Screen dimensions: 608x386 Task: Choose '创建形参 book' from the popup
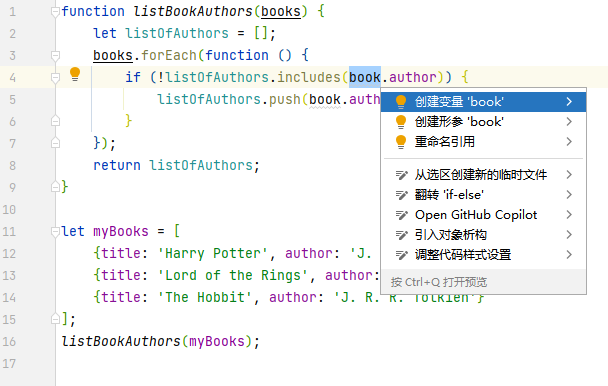pyautogui.click(x=483, y=122)
